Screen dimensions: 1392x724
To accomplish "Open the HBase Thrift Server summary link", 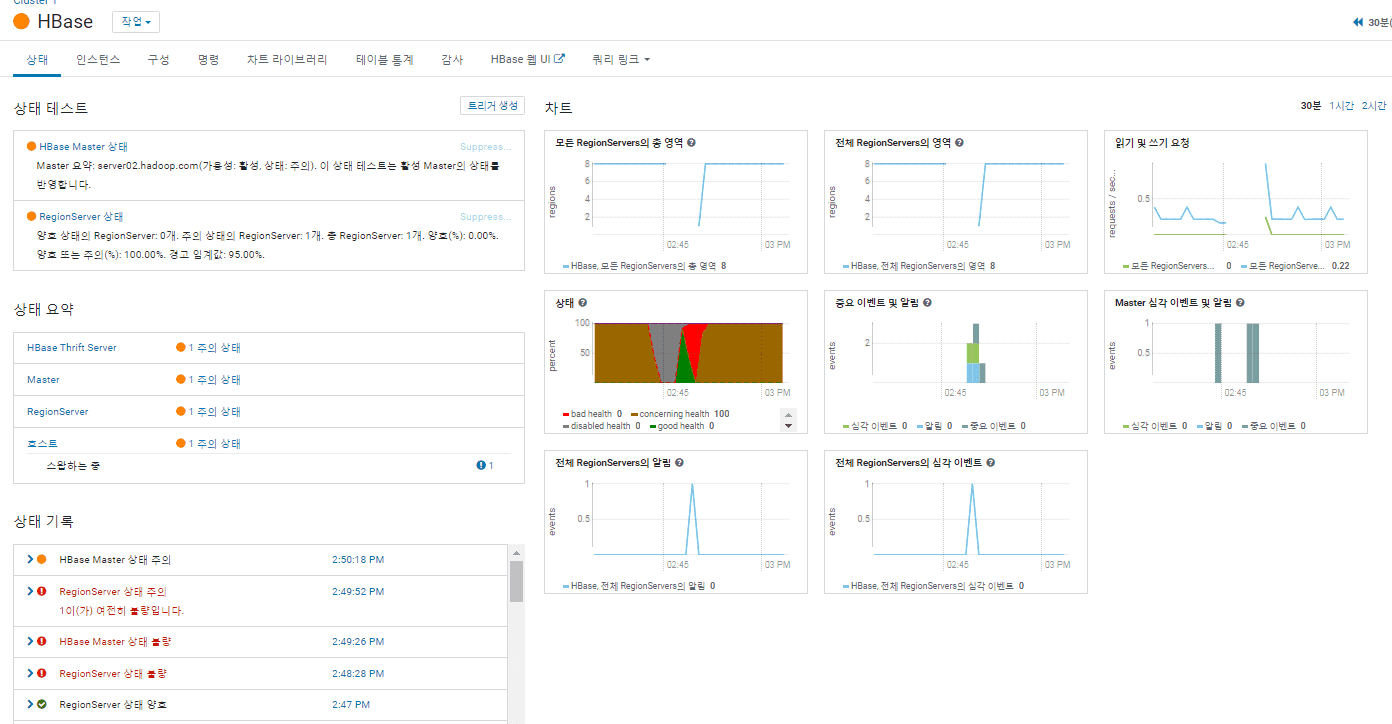I will [x=72, y=348].
